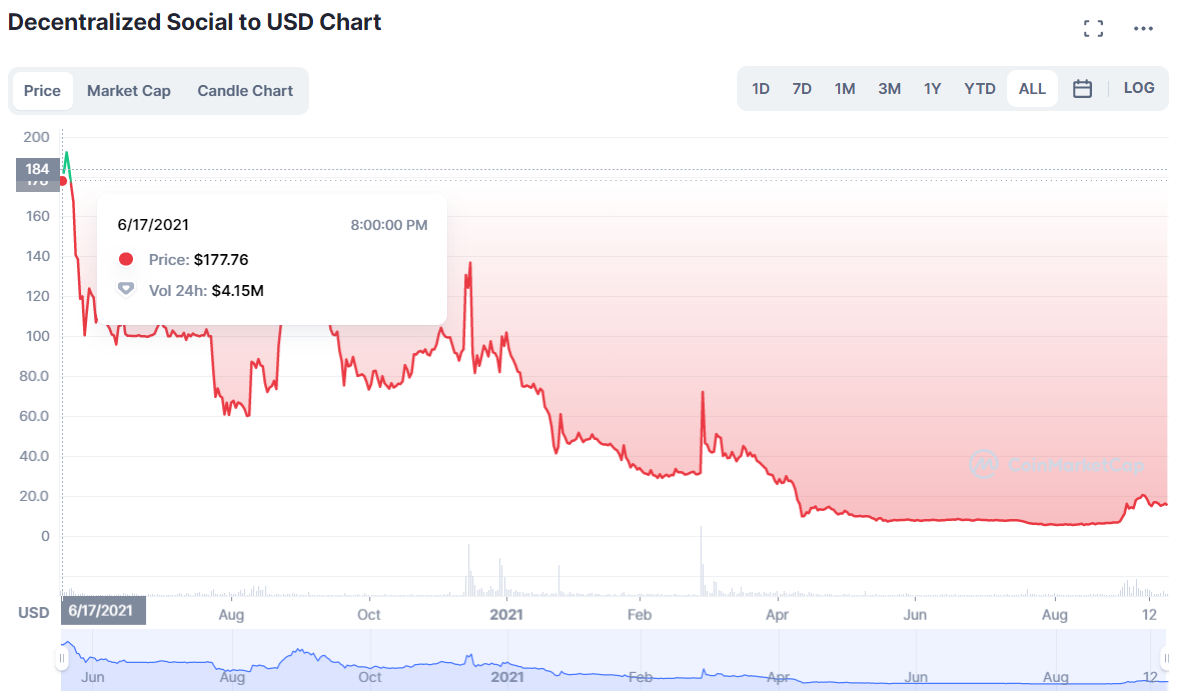
Task: Click right handle of range navigator
Action: [1166, 659]
